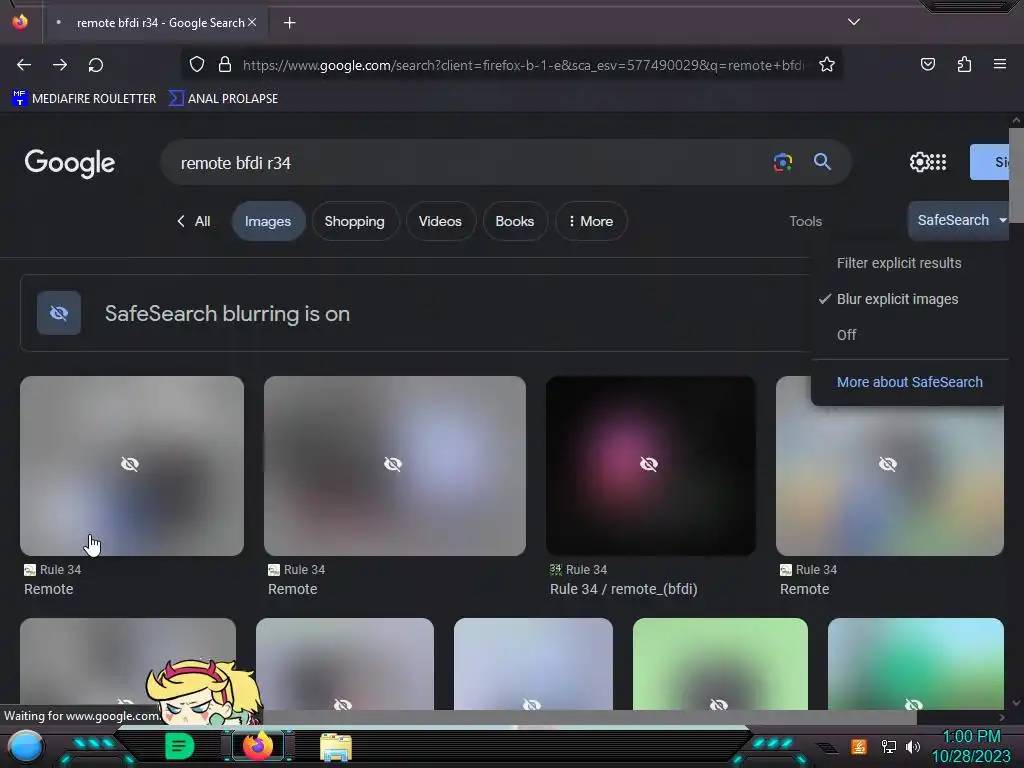Bookmark this page with the star icon

tap(827, 64)
